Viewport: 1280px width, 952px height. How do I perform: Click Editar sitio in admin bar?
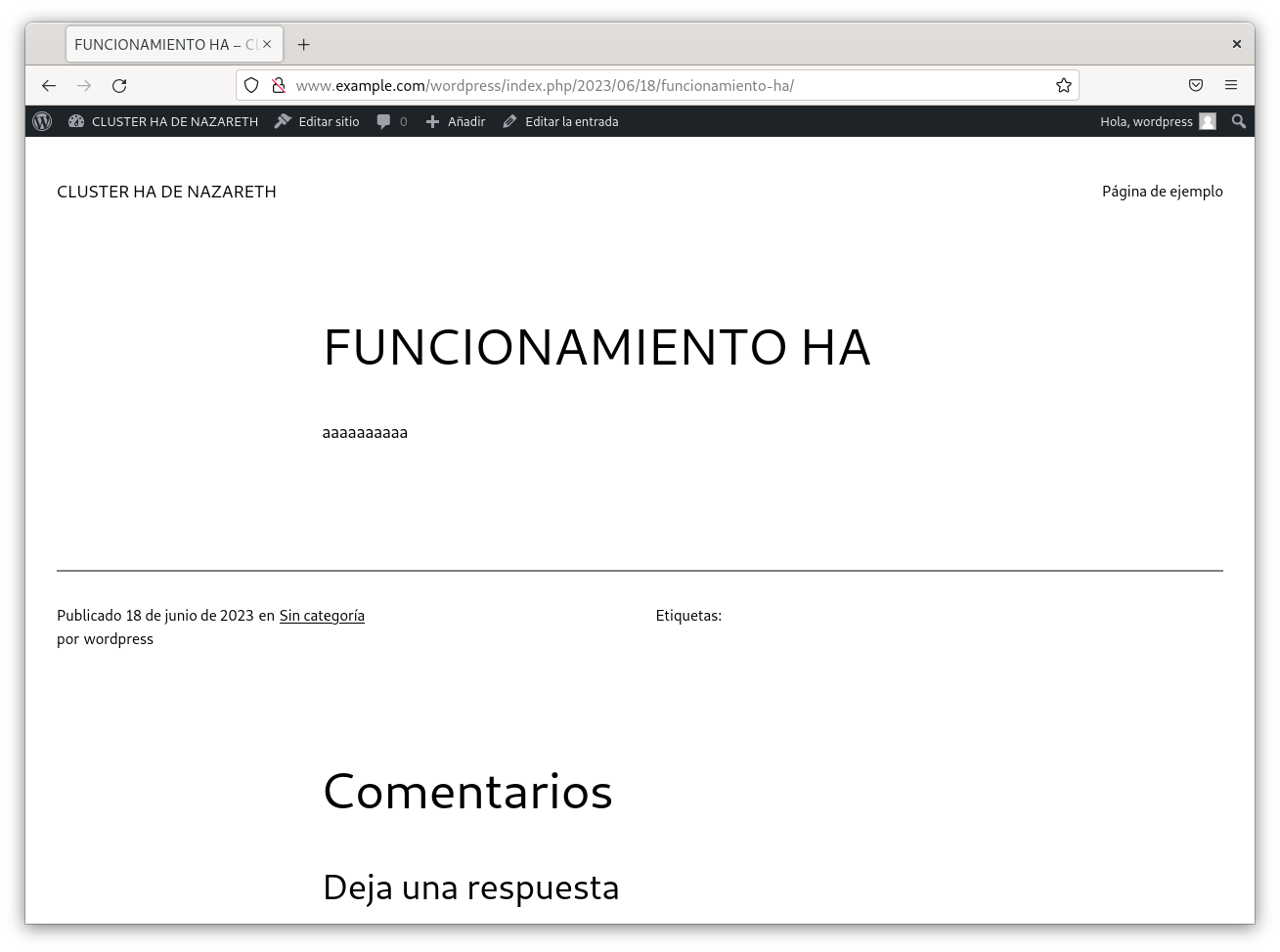click(317, 121)
